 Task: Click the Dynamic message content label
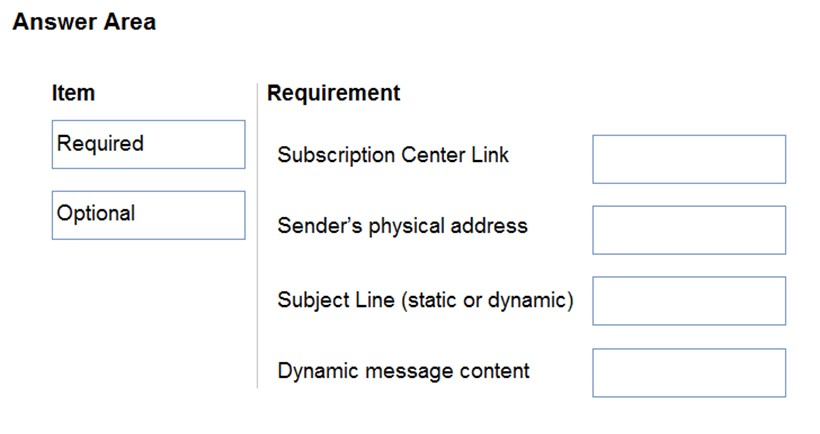coord(404,371)
